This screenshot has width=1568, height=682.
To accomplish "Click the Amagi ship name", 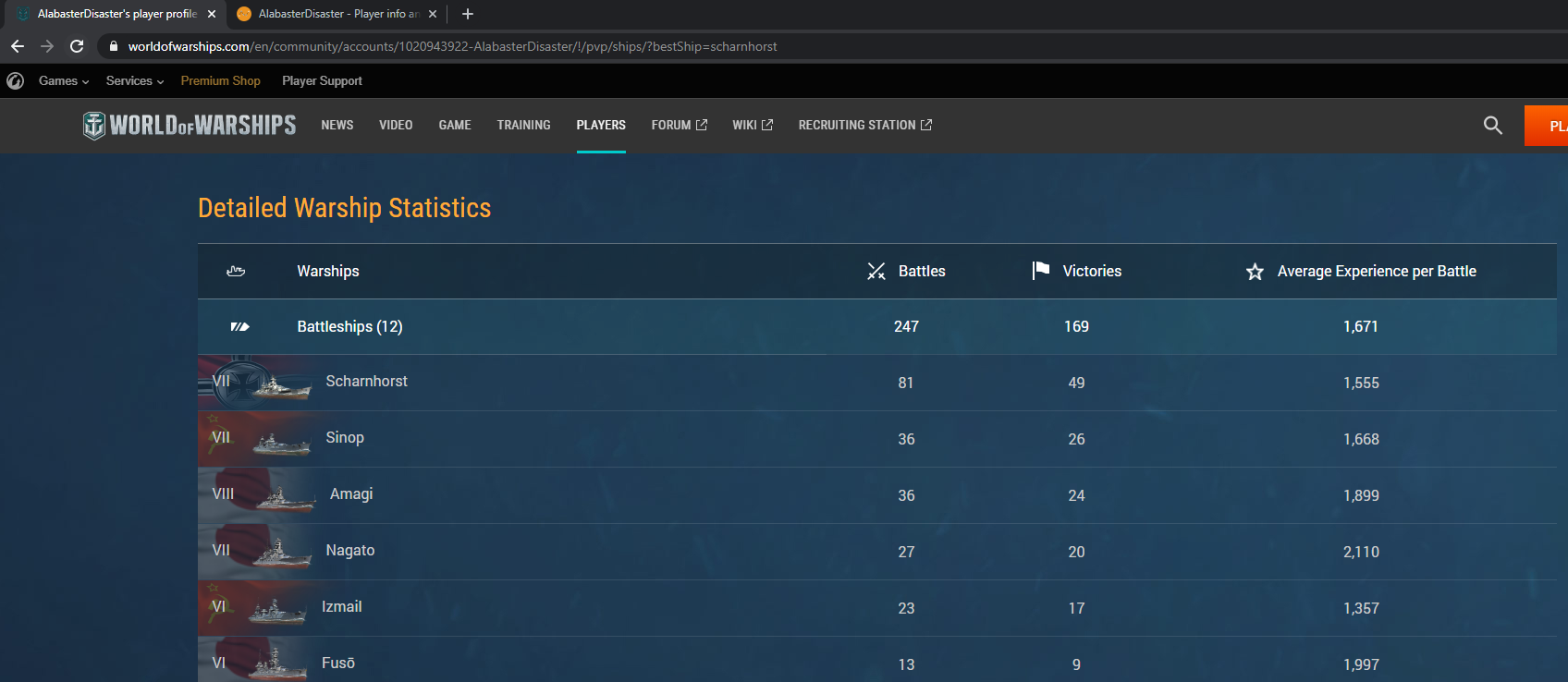I will click(x=351, y=493).
